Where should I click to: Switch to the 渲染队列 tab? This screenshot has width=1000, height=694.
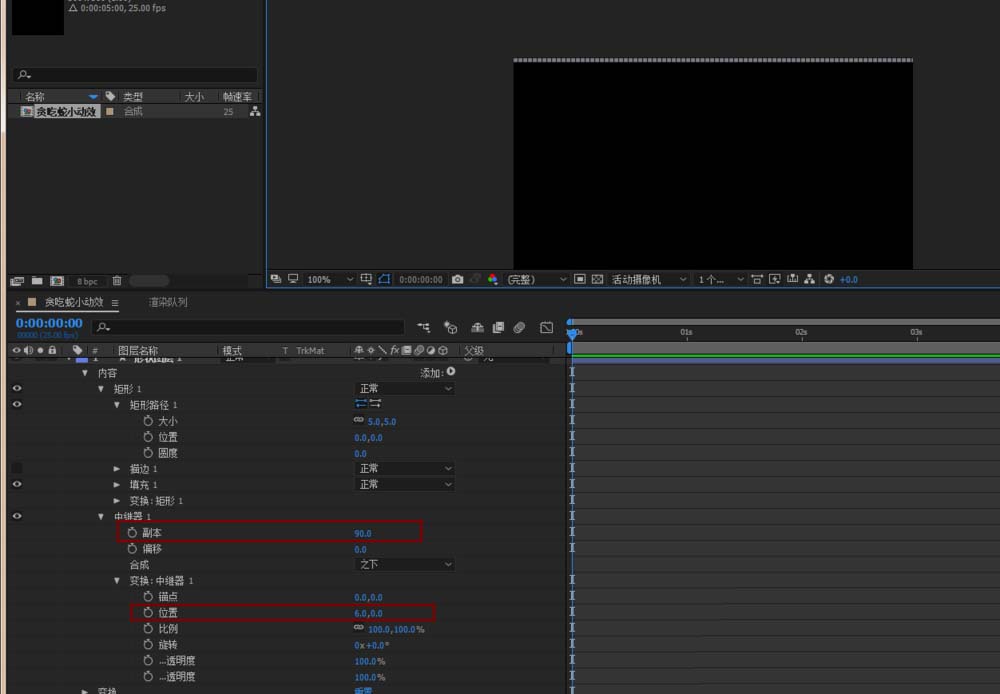[x=168, y=302]
